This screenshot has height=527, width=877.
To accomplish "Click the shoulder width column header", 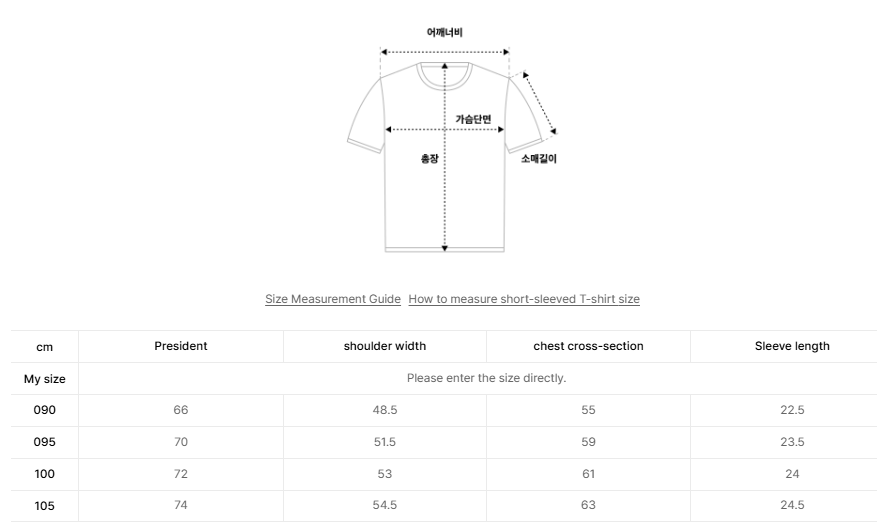I will pos(385,346).
